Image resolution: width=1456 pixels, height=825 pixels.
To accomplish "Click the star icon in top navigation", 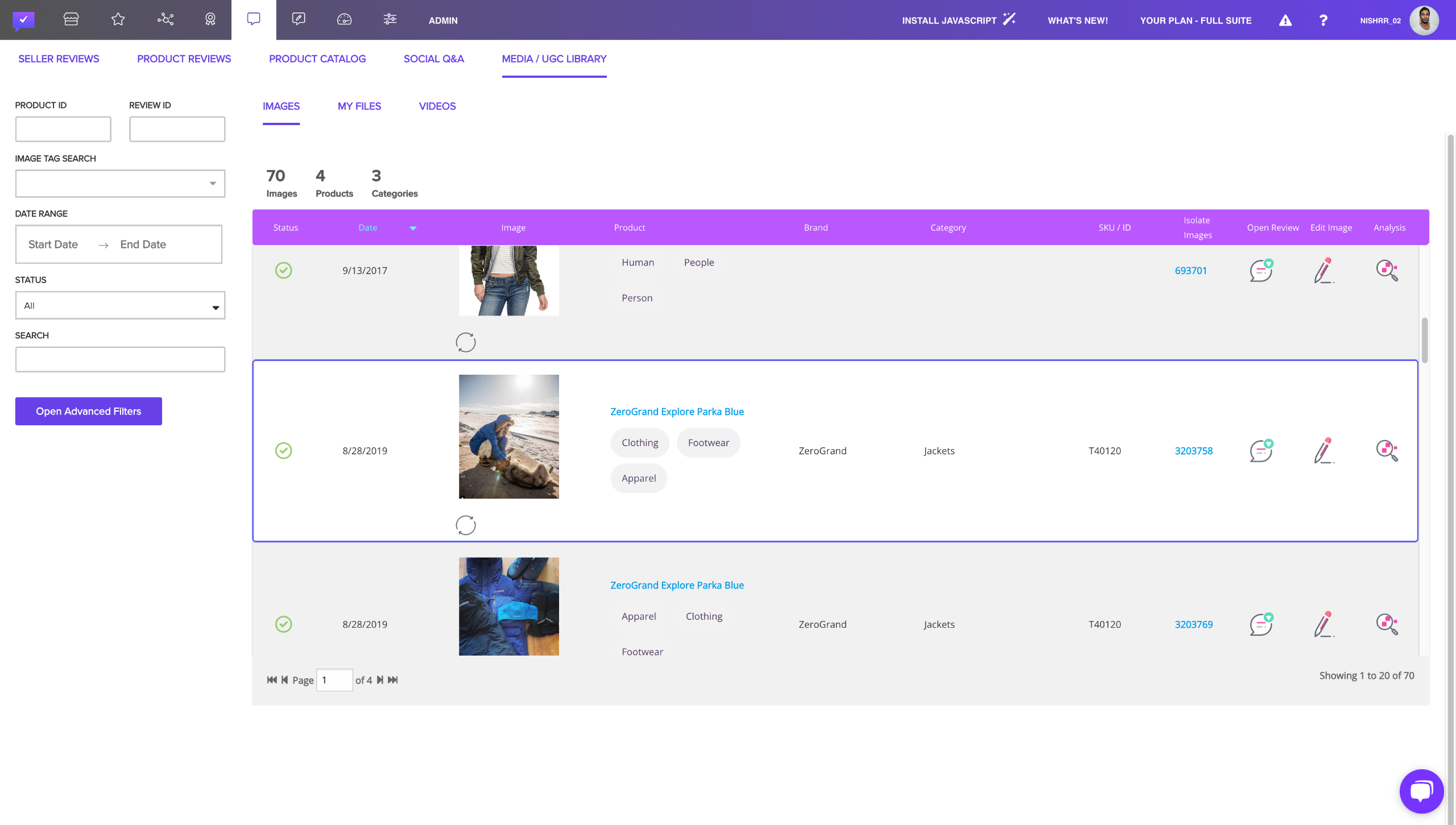I will [x=118, y=20].
